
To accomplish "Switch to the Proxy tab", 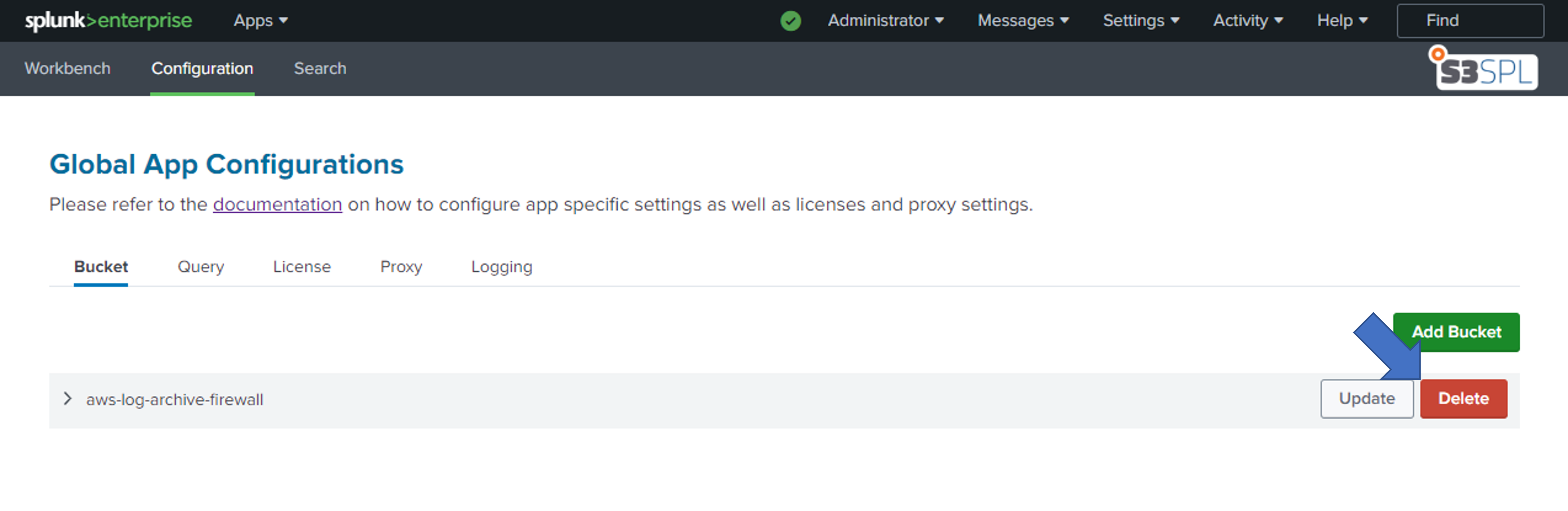I will [401, 267].
